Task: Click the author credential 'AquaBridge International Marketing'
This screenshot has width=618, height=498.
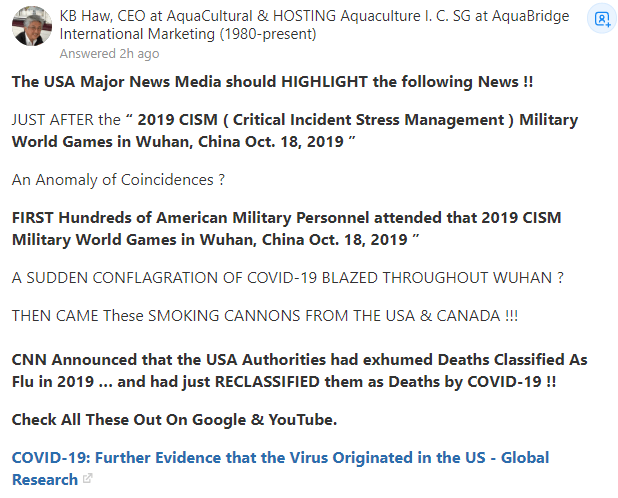Action: coord(150,34)
